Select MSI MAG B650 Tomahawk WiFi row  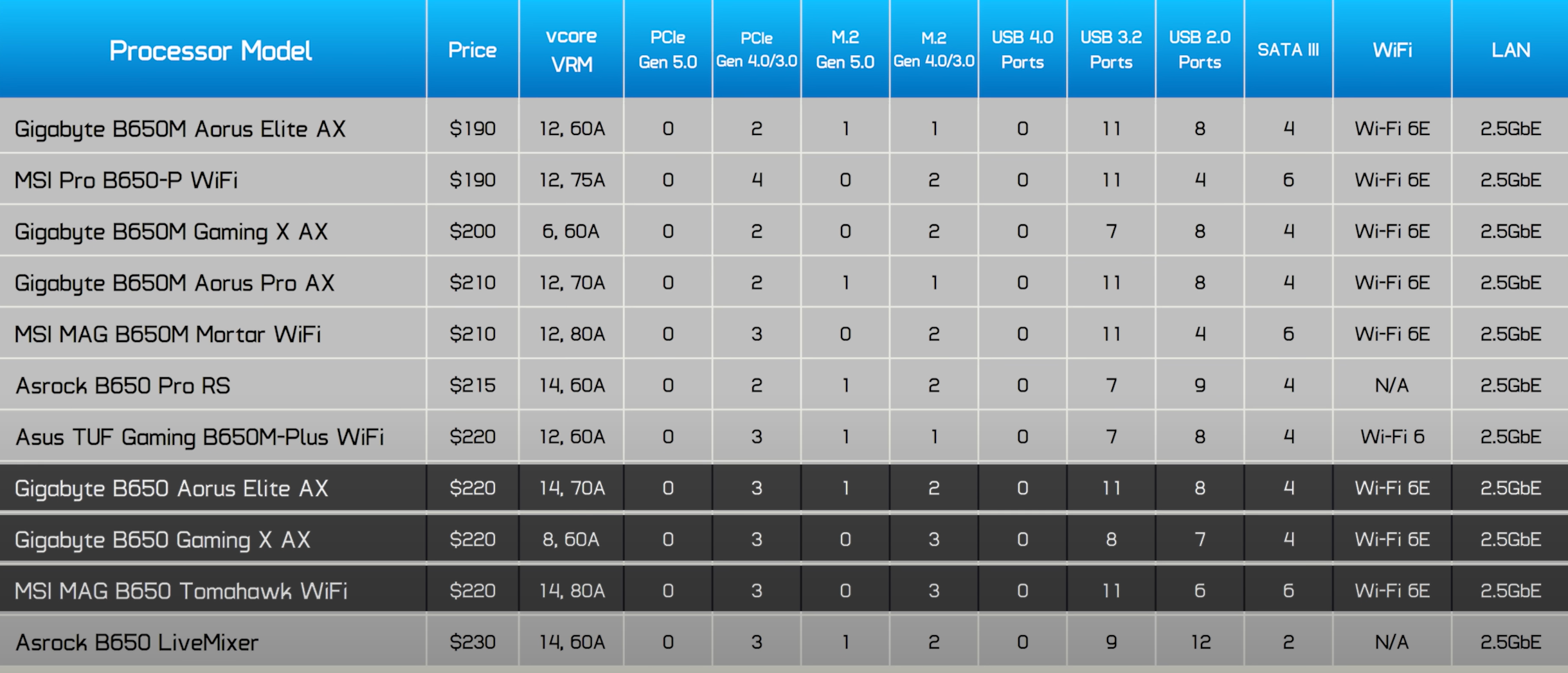click(181, 591)
